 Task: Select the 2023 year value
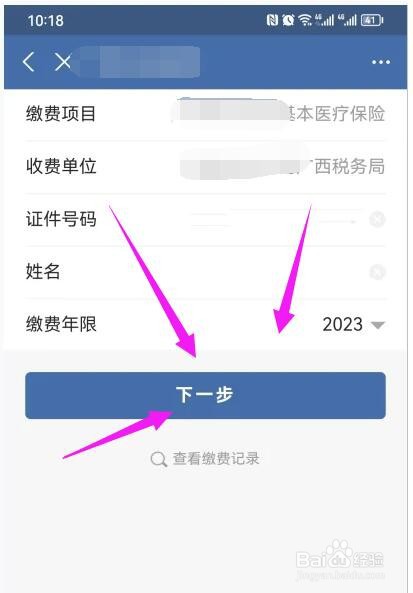click(x=342, y=324)
